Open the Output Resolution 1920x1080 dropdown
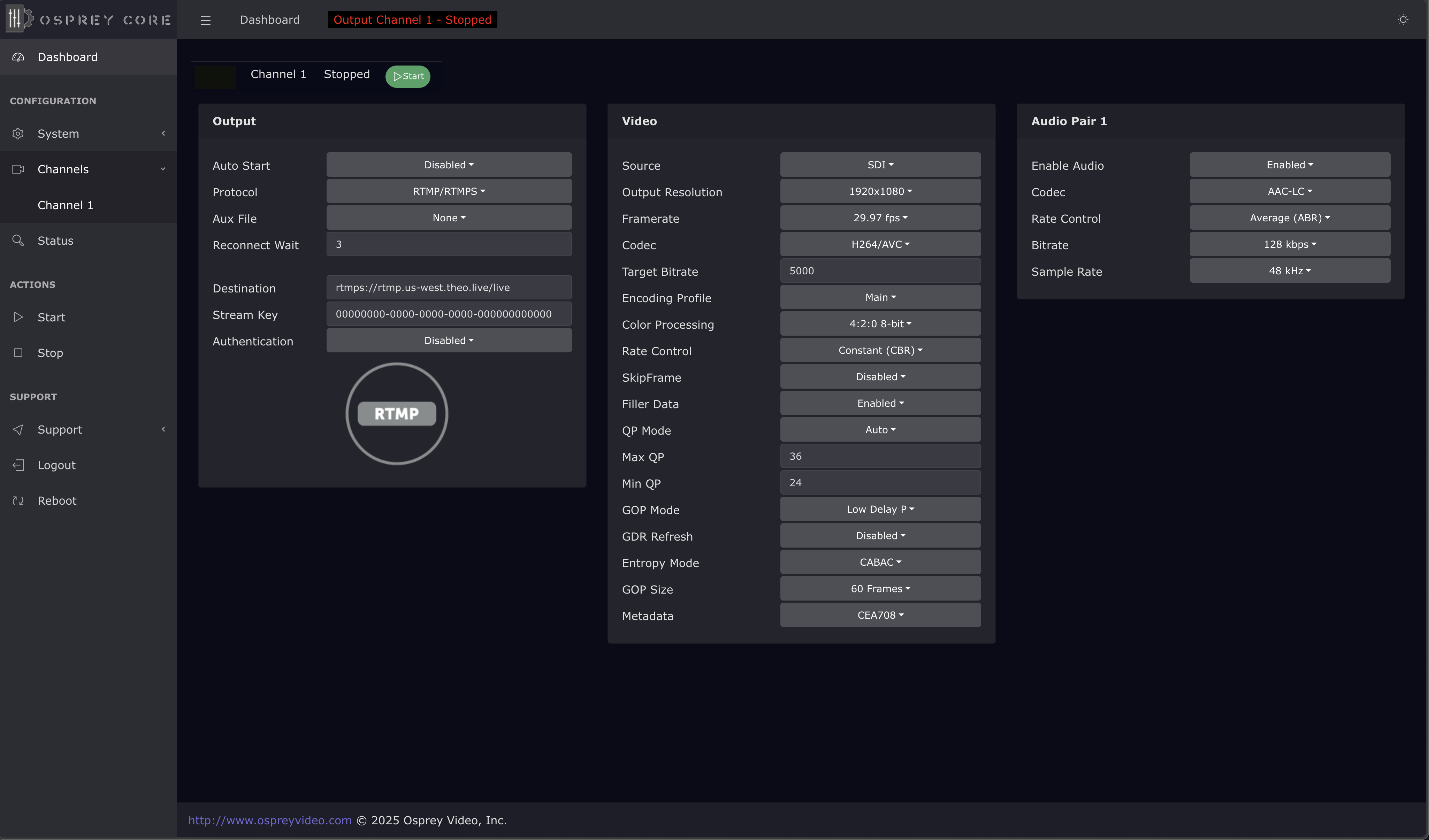This screenshot has height=840, width=1429. (x=879, y=192)
